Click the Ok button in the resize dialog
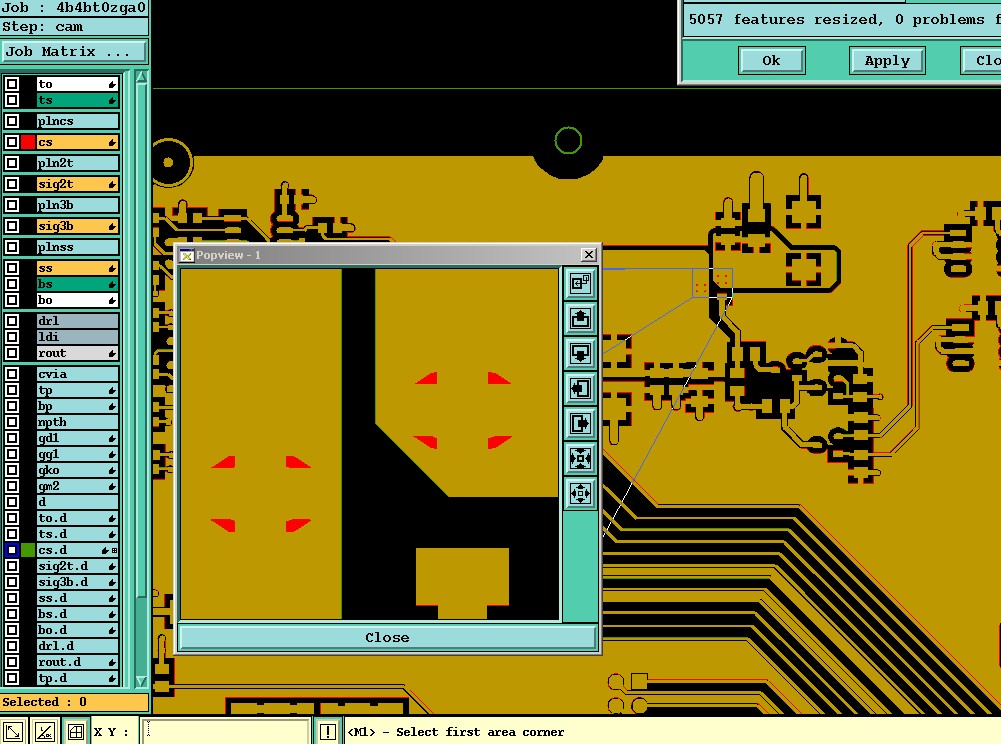Image resolution: width=1001 pixels, height=744 pixels. [x=771, y=61]
